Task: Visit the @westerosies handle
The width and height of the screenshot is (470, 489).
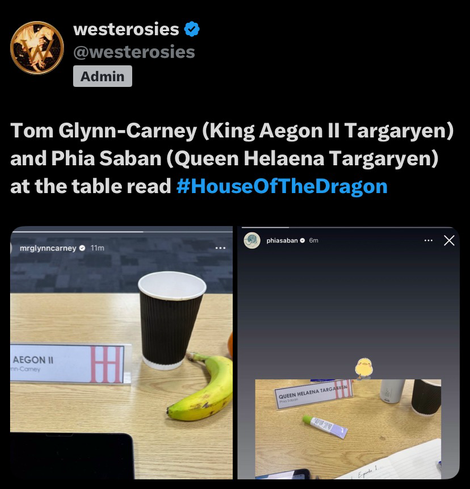Action: pos(134,52)
